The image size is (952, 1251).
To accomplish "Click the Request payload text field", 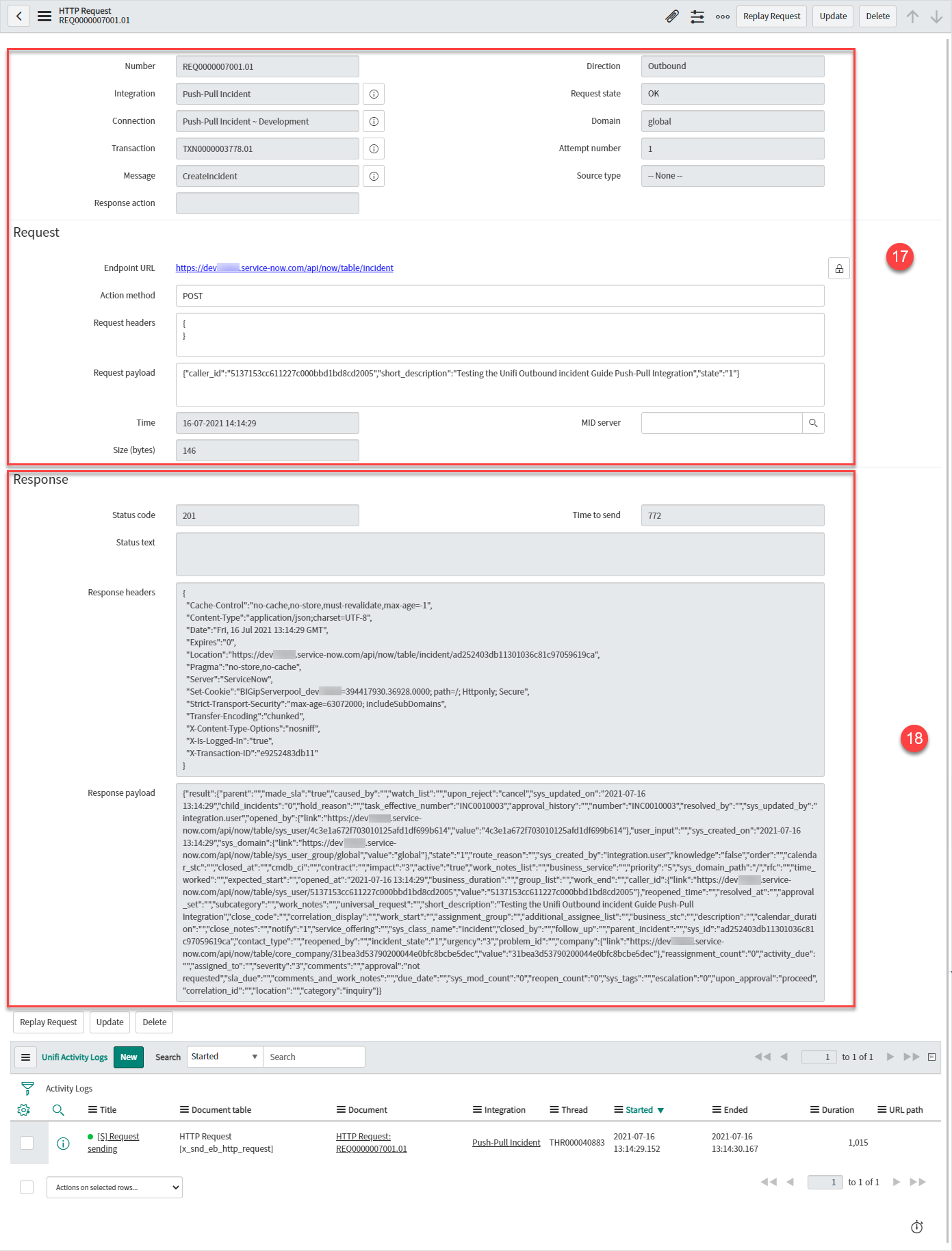I will [500, 385].
